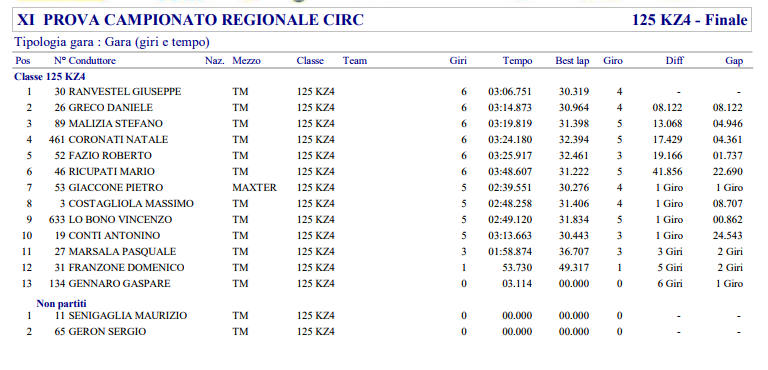768x370 pixels.
Task: Select driver 'FRANZONE DOMENICO'
Action: (126, 268)
